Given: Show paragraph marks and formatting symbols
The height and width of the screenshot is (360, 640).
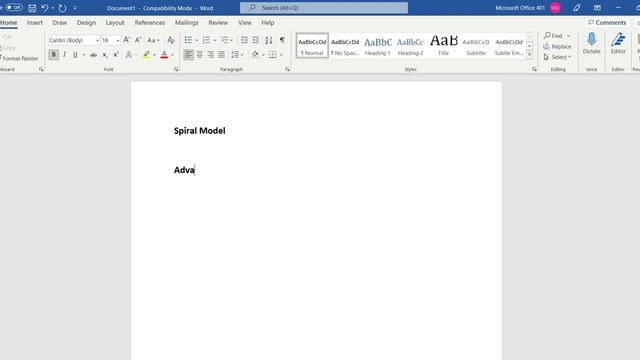Looking at the screenshot, I should point(282,40).
